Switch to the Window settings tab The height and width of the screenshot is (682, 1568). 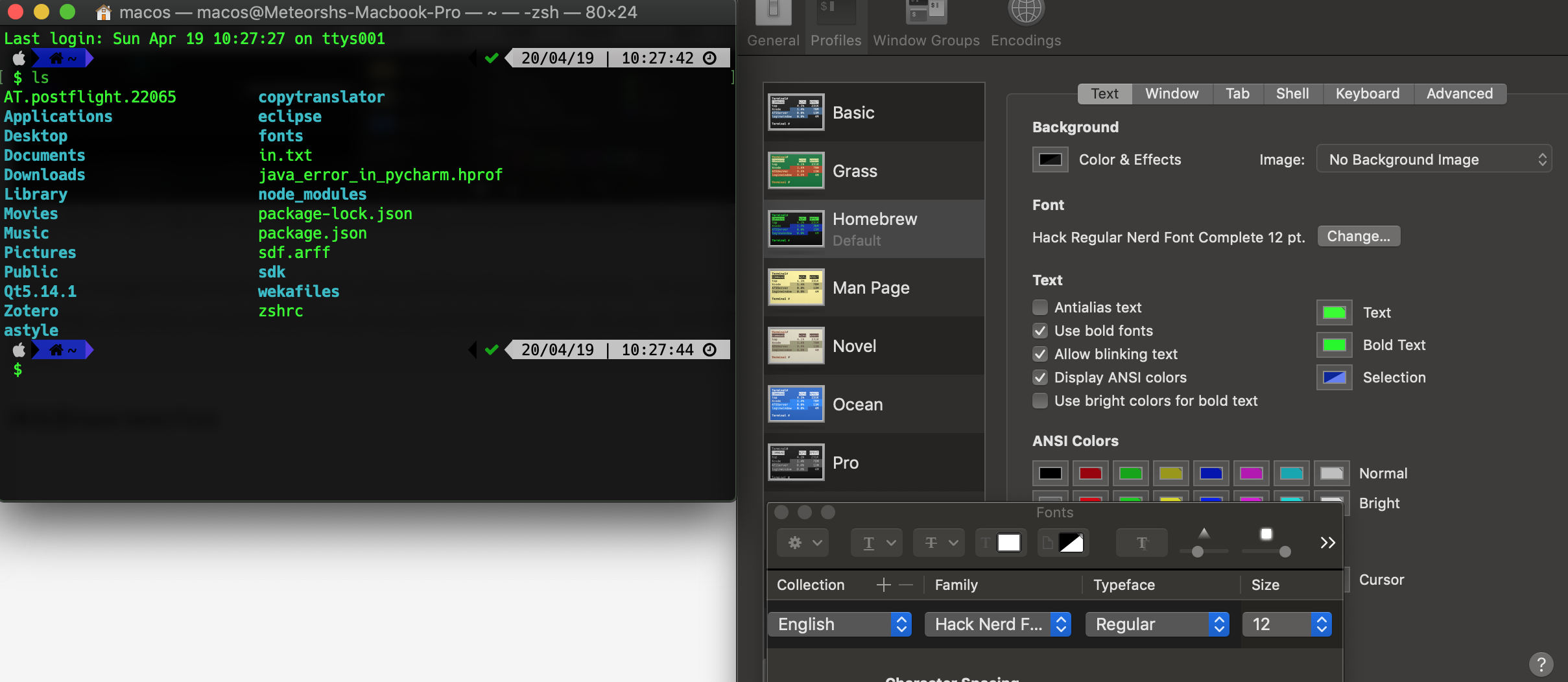[1172, 93]
